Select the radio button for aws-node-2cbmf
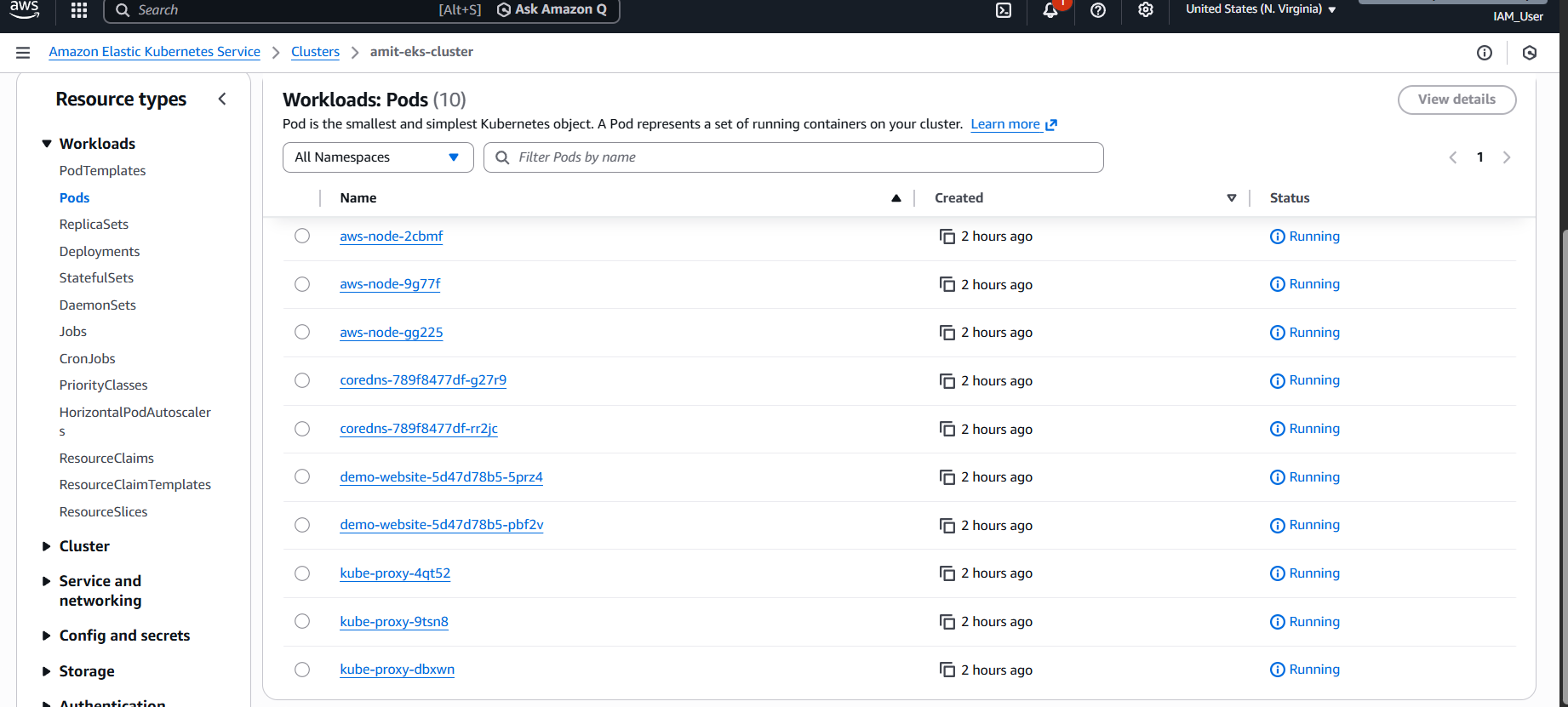Image resolution: width=1568 pixels, height=707 pixels. tap(302, 236)
